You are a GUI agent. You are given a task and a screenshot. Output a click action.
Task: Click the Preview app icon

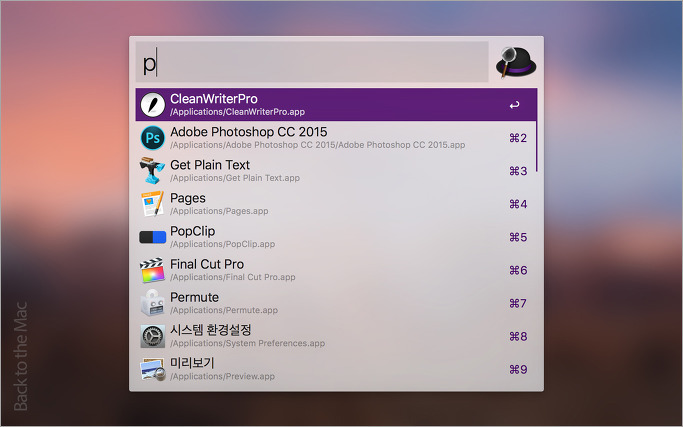(x=152, y=369)
